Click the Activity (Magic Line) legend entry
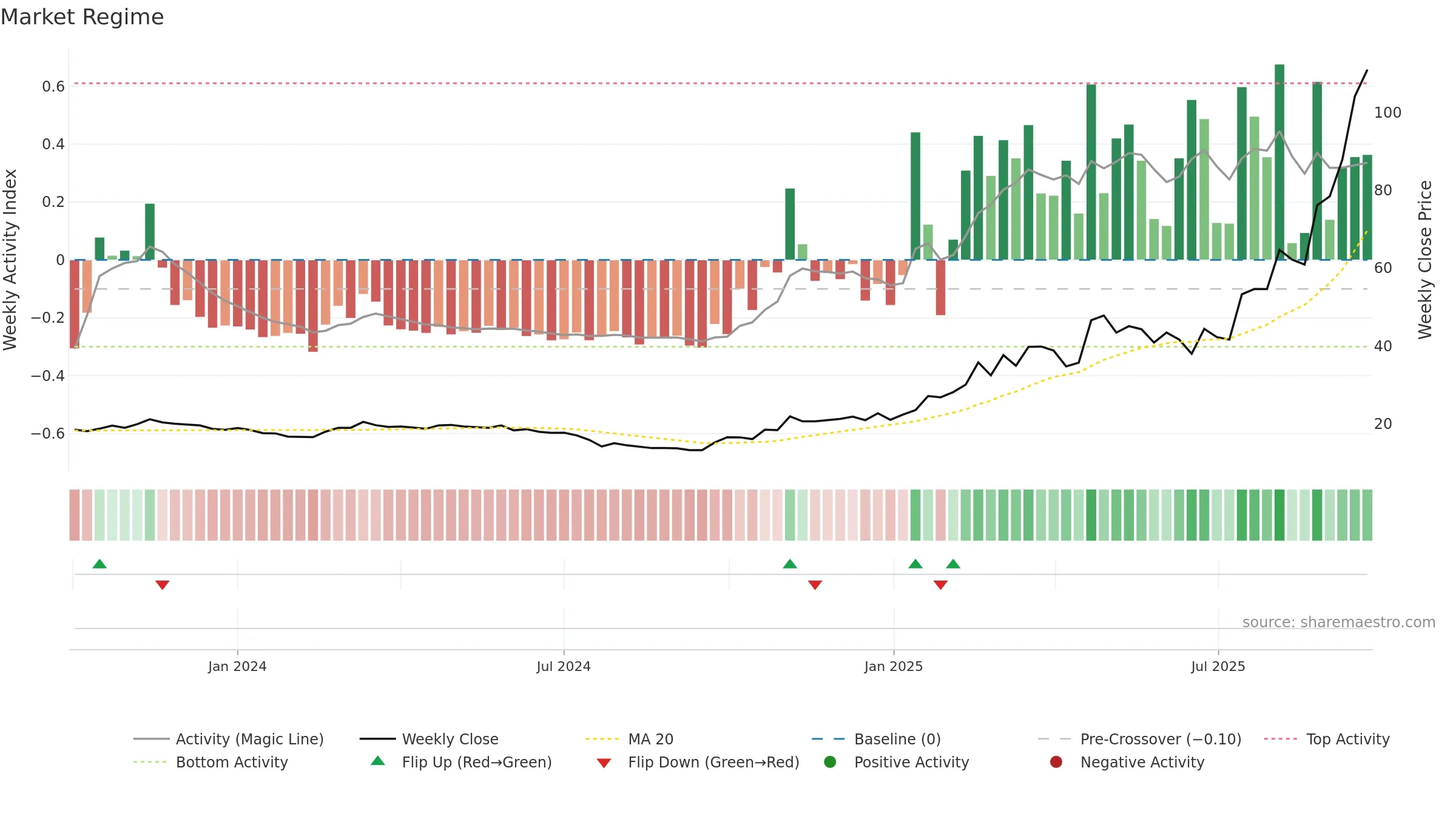Image resolution: width=1456 pixels, height=819 pixels. pos(229,739)
